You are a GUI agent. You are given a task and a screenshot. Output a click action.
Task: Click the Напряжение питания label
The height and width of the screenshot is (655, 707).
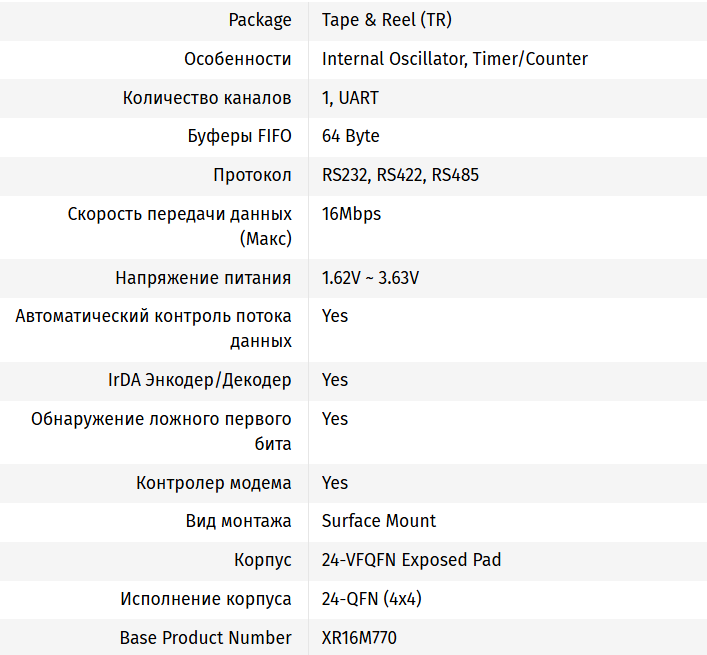tap(203, 278)
